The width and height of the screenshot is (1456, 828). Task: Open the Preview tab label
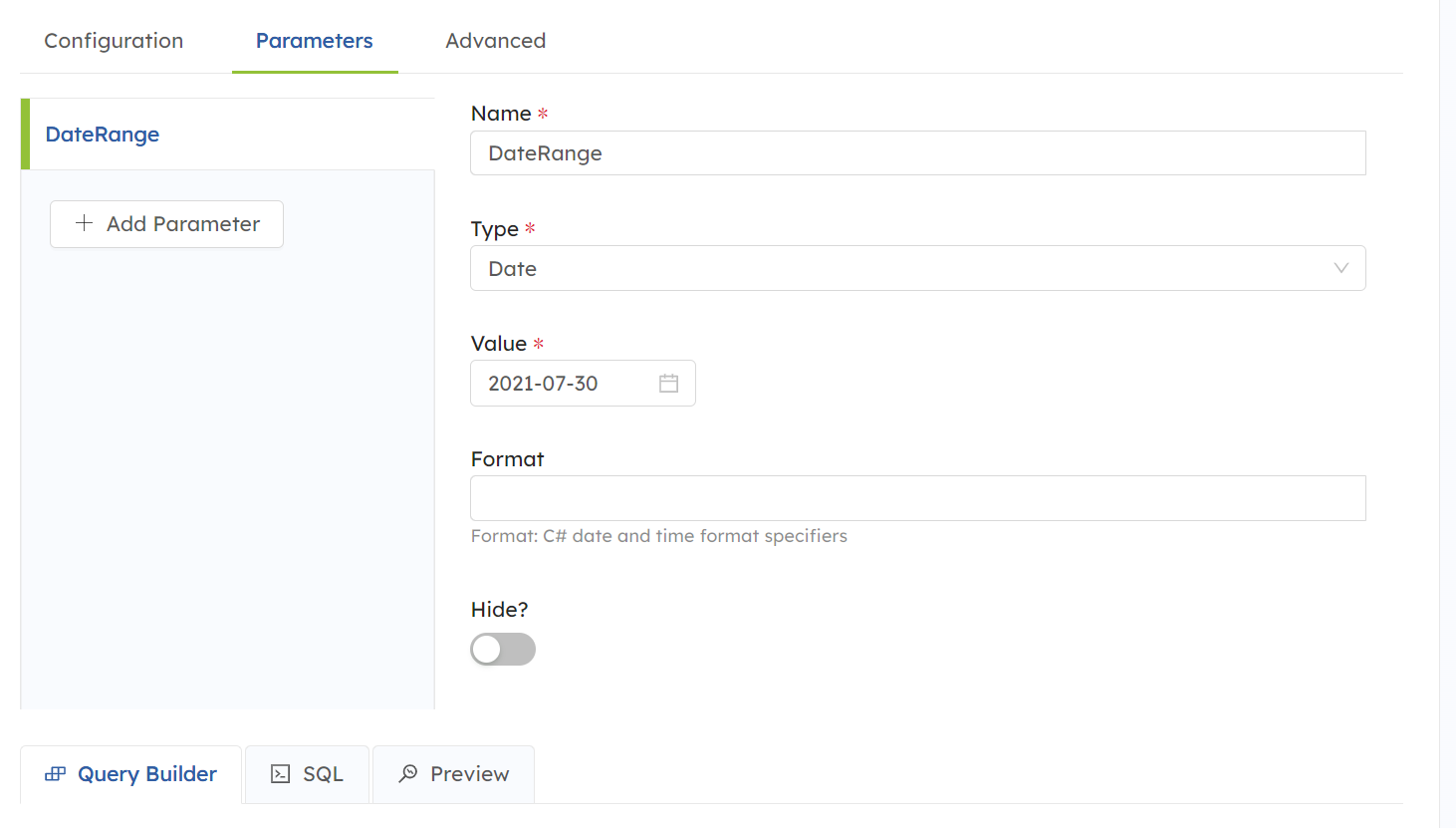tap(469, 774)
